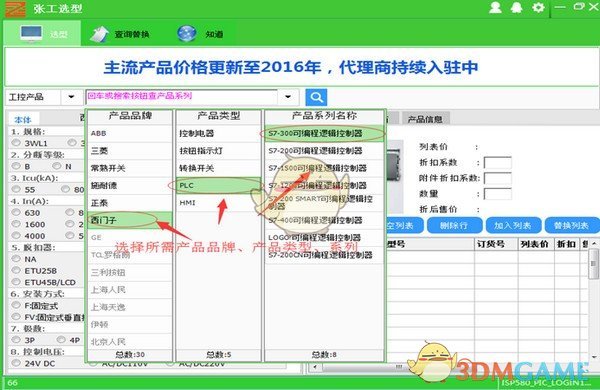
Task: Select breaking level B radio button
Action: click(x=16, y=166)
